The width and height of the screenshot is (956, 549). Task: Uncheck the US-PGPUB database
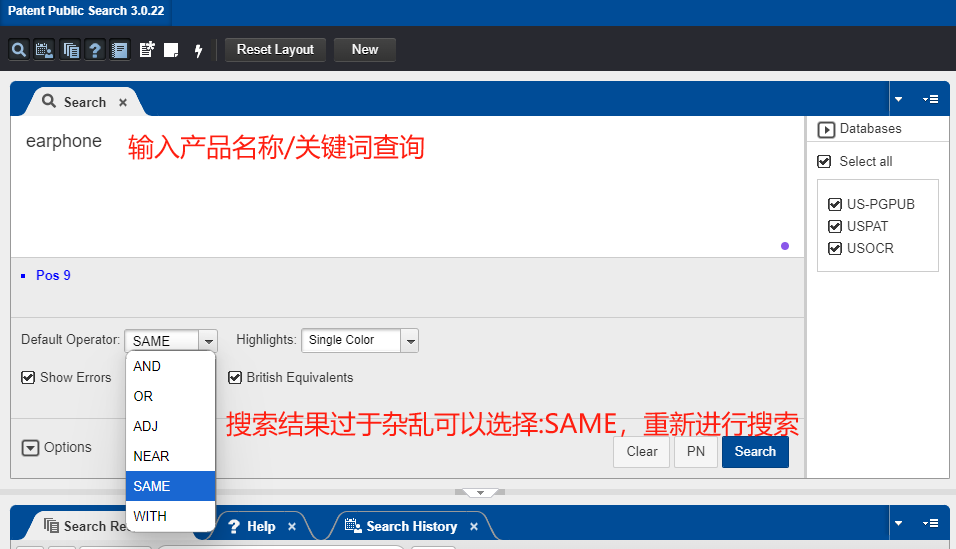[835, 204]
